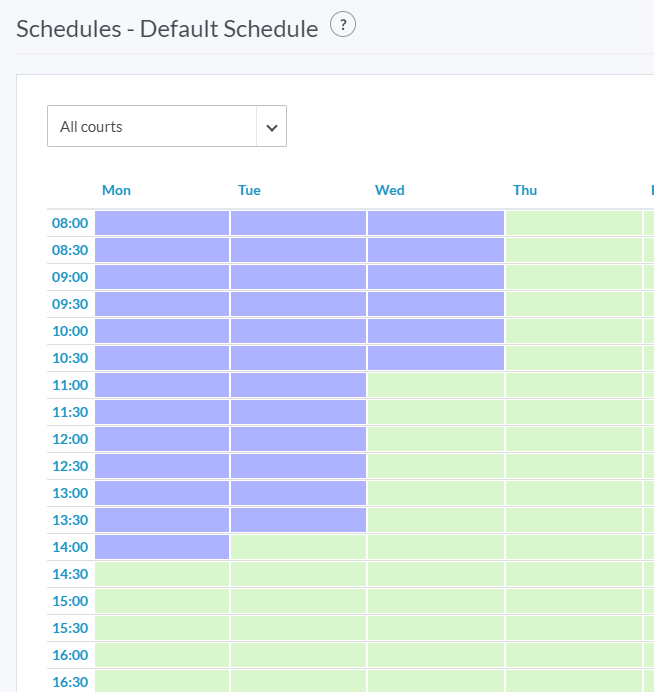The height and width of the screenshot is (692, 654).
Task: Click the Tue column header
Action: [x=249, y=190]
